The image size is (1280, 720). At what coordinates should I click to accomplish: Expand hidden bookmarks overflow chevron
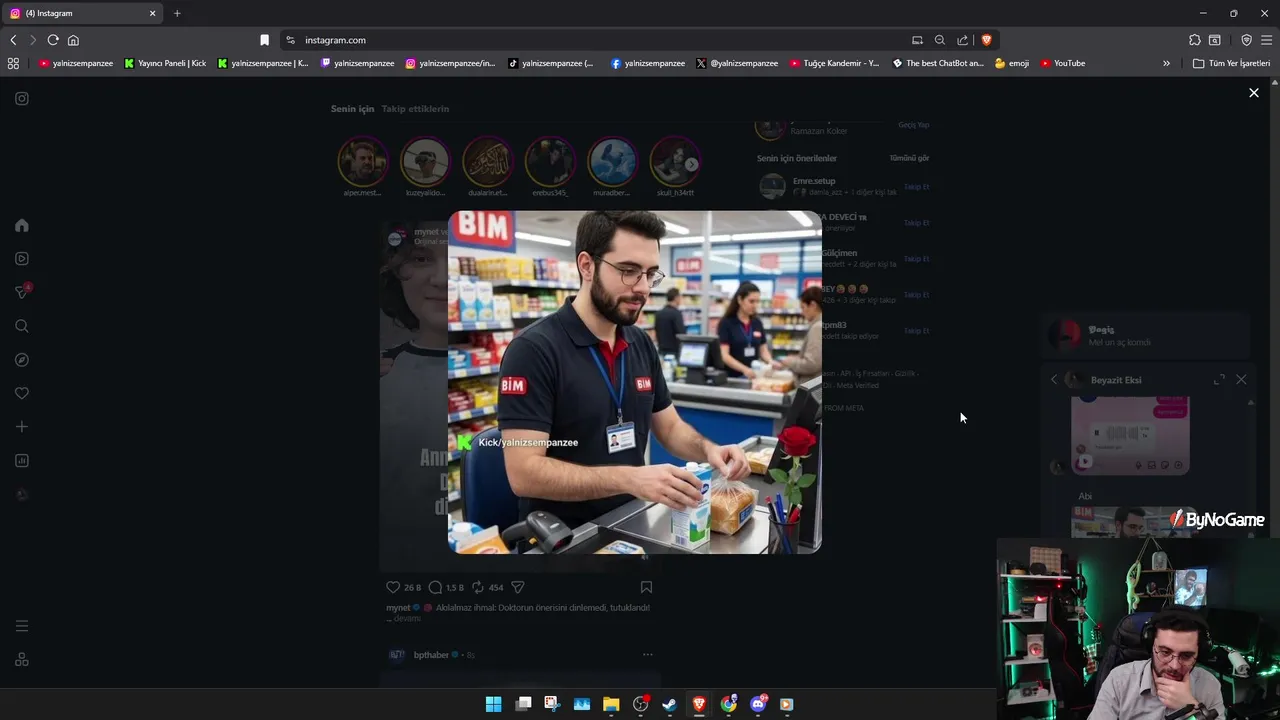(x=1166, y=63)
